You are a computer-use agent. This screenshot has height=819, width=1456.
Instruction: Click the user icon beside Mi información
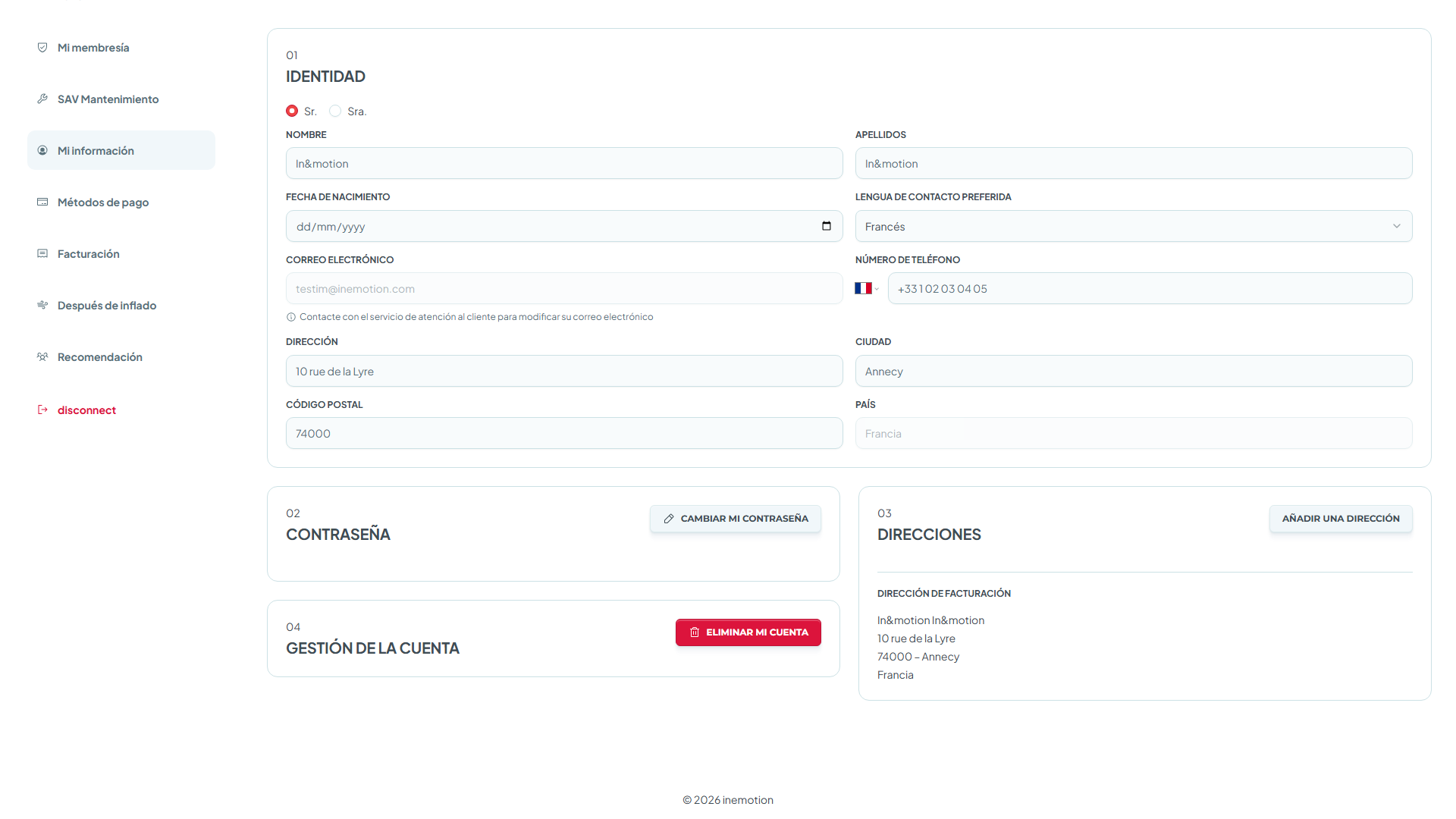(x=42, y=150)
